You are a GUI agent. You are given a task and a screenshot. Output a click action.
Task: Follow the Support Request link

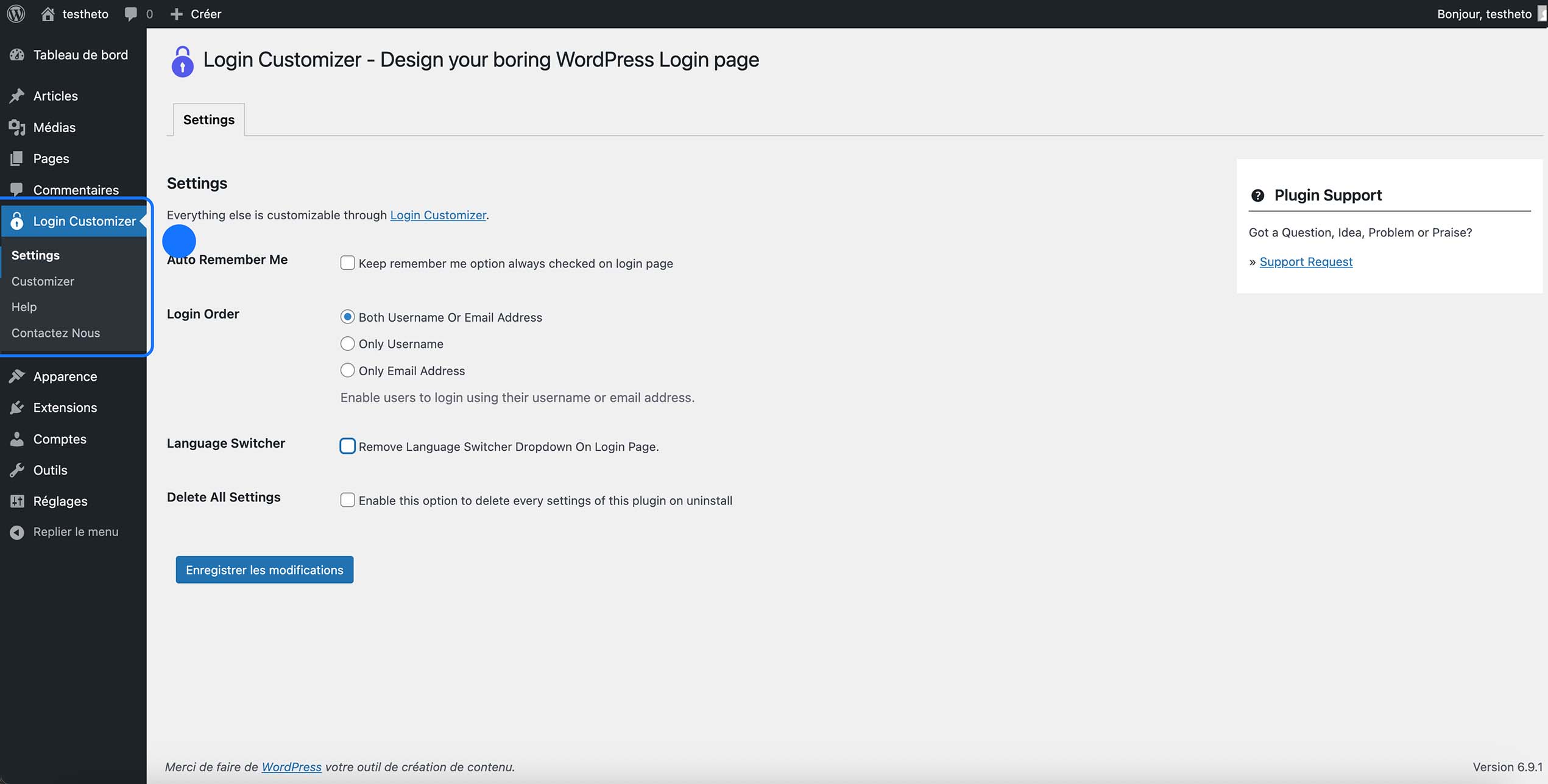click(x=1306, y=261)
